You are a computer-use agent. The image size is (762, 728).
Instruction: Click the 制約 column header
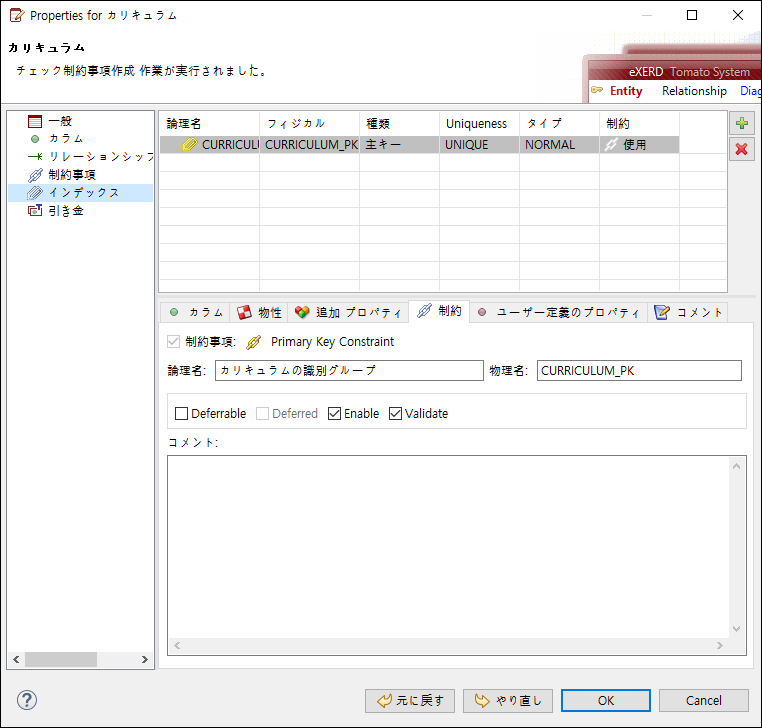click(x=639, y=123)
